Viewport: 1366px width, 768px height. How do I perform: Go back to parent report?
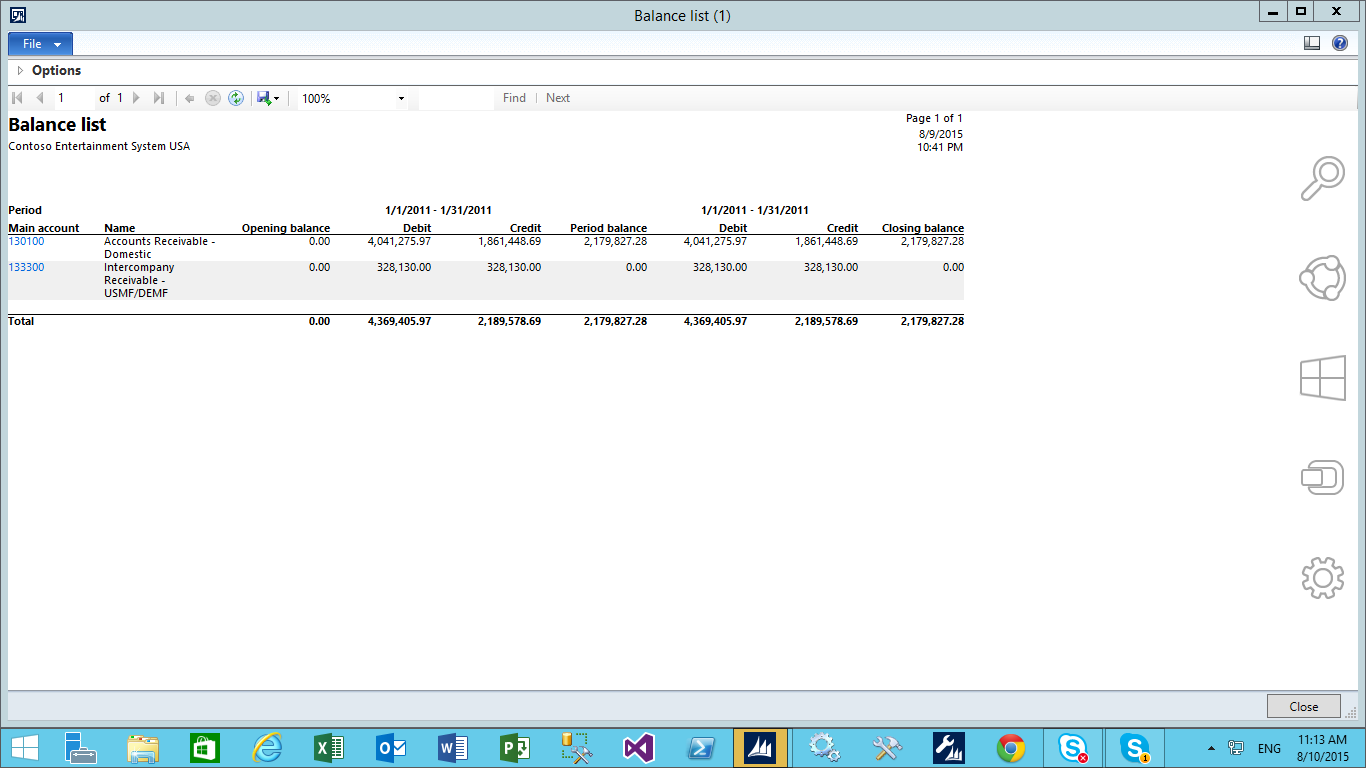click(x=189, y=98)
